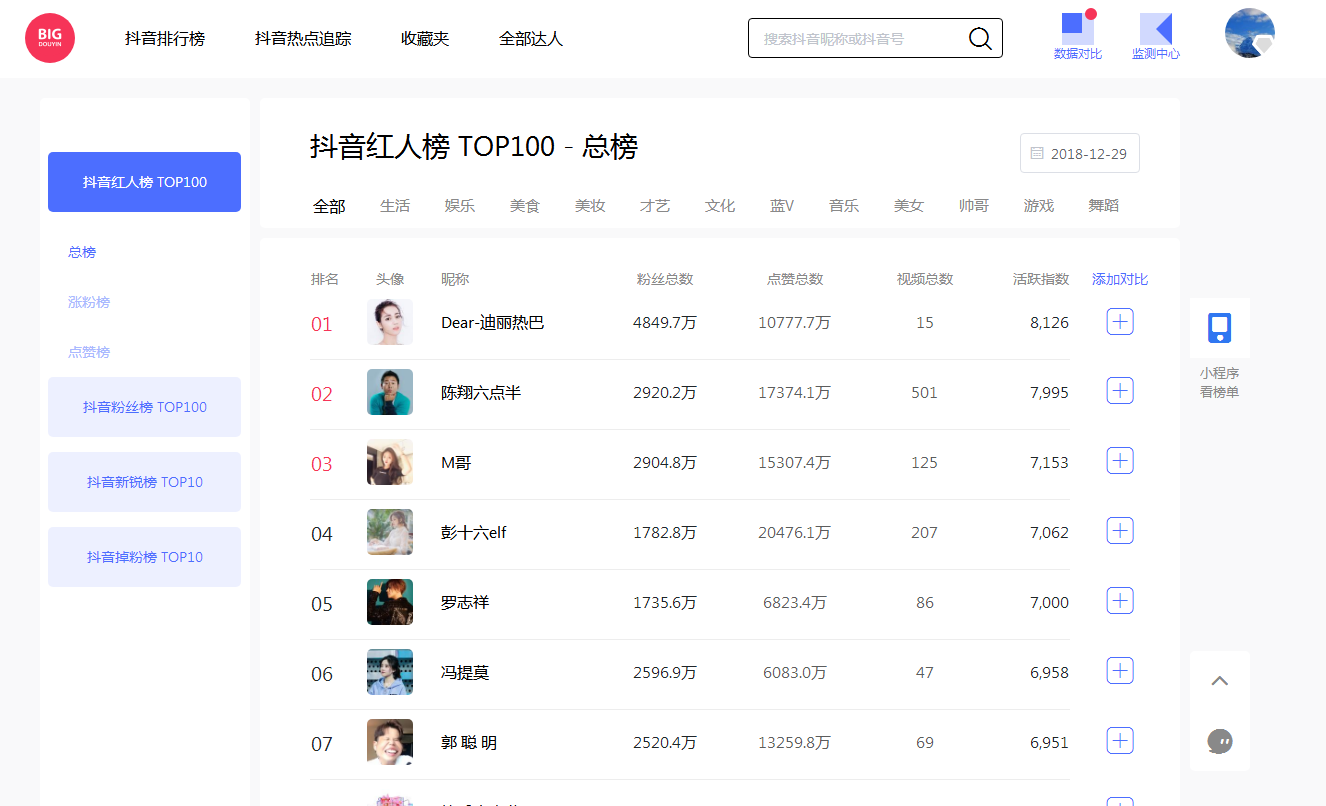Image resolution: width=1326 pixels, height=806 pixels.
Task: Select 点赞榜 in the sidebar
Action: pyautogui.click(x=89, y=352)
